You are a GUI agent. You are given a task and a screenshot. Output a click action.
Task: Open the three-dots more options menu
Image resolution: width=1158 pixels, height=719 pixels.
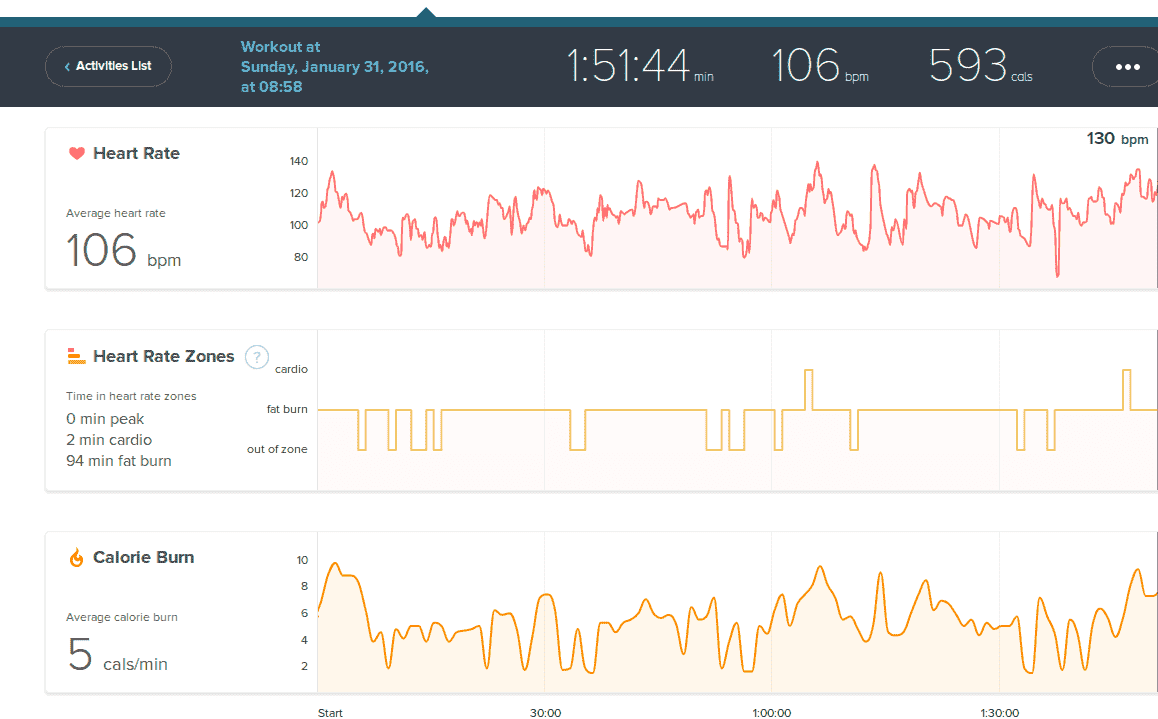point(1127,67)
